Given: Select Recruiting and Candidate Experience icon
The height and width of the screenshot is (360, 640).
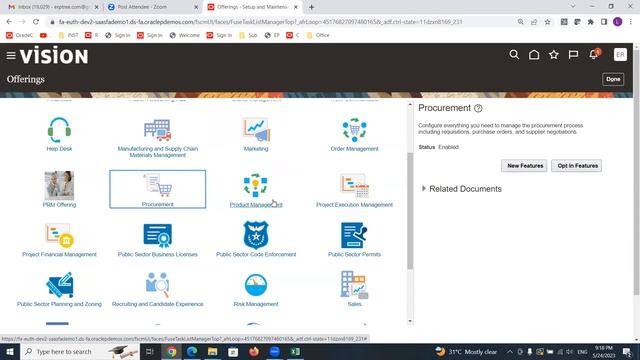Looking at the screenshot, I should [x=158, y=284].
